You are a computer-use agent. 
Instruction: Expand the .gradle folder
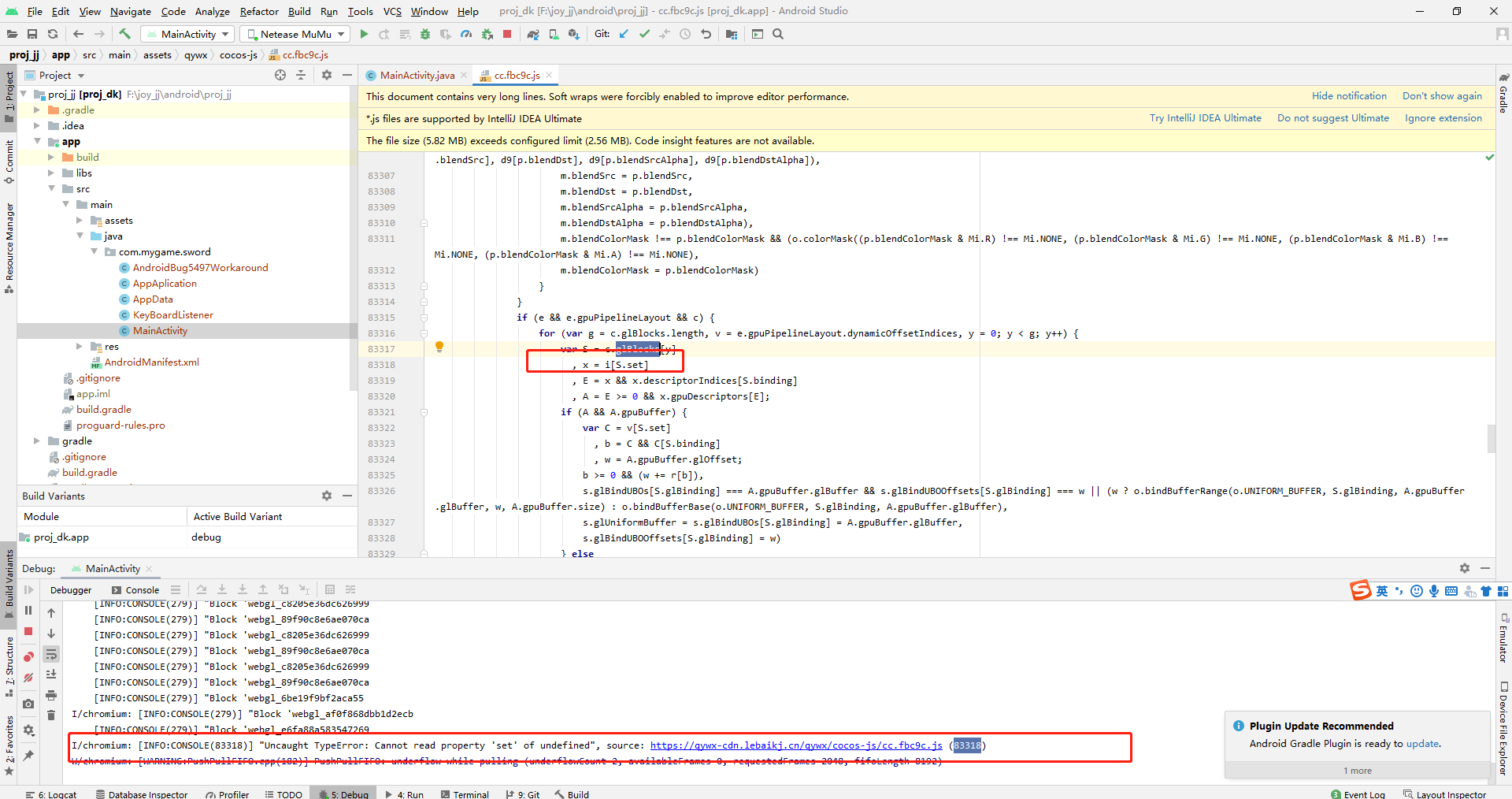pyautogui.click(x=36, y=110)
